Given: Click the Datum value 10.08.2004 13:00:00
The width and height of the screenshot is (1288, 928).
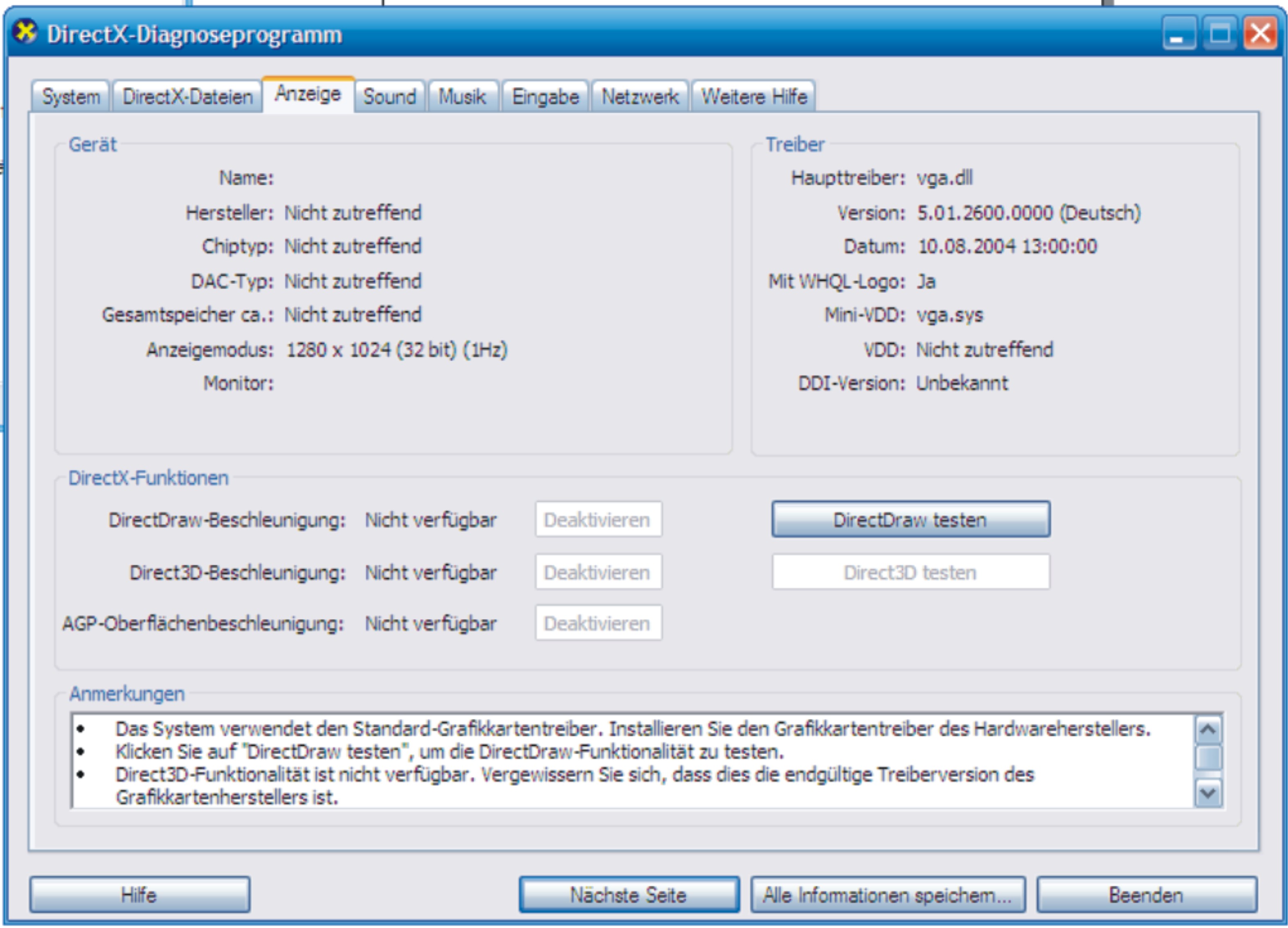Looking at the screenshot, I should coord(1007,247).
